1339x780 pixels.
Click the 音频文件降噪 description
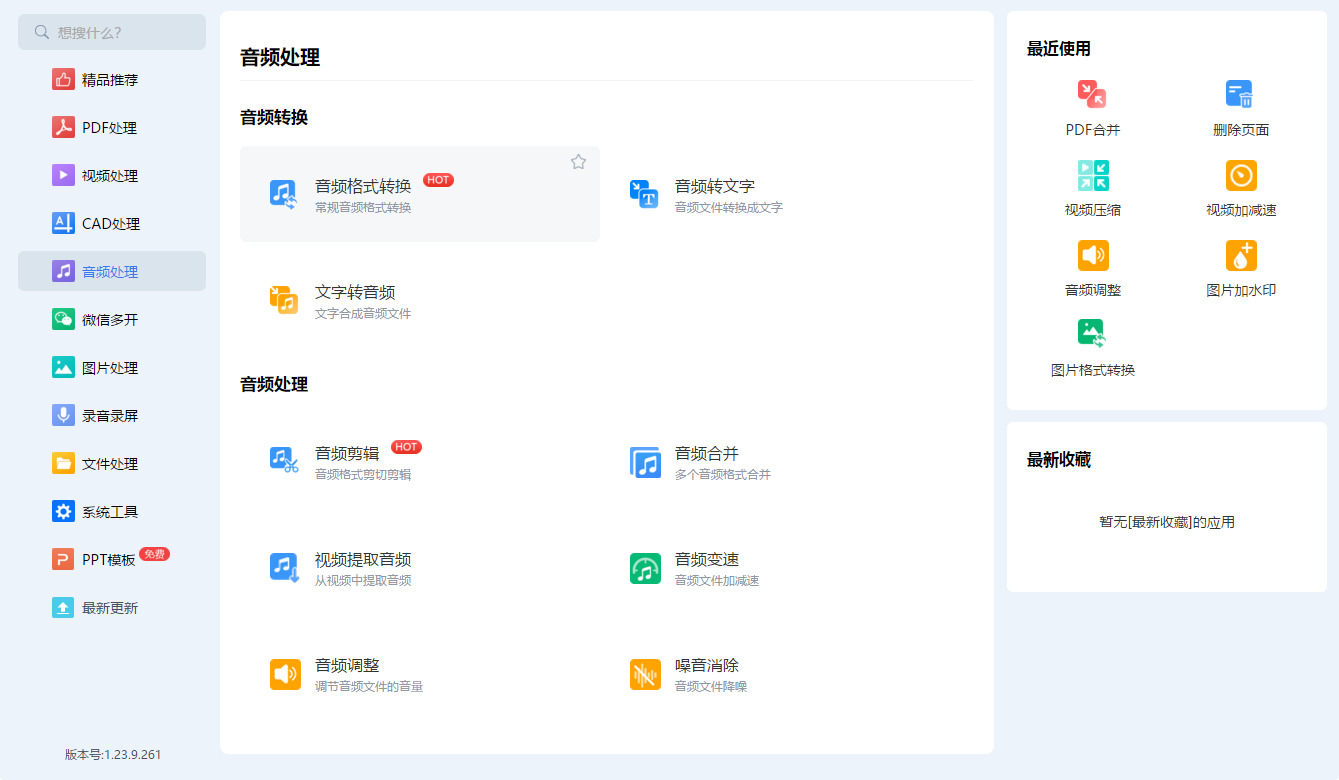[x=711, y=687]
